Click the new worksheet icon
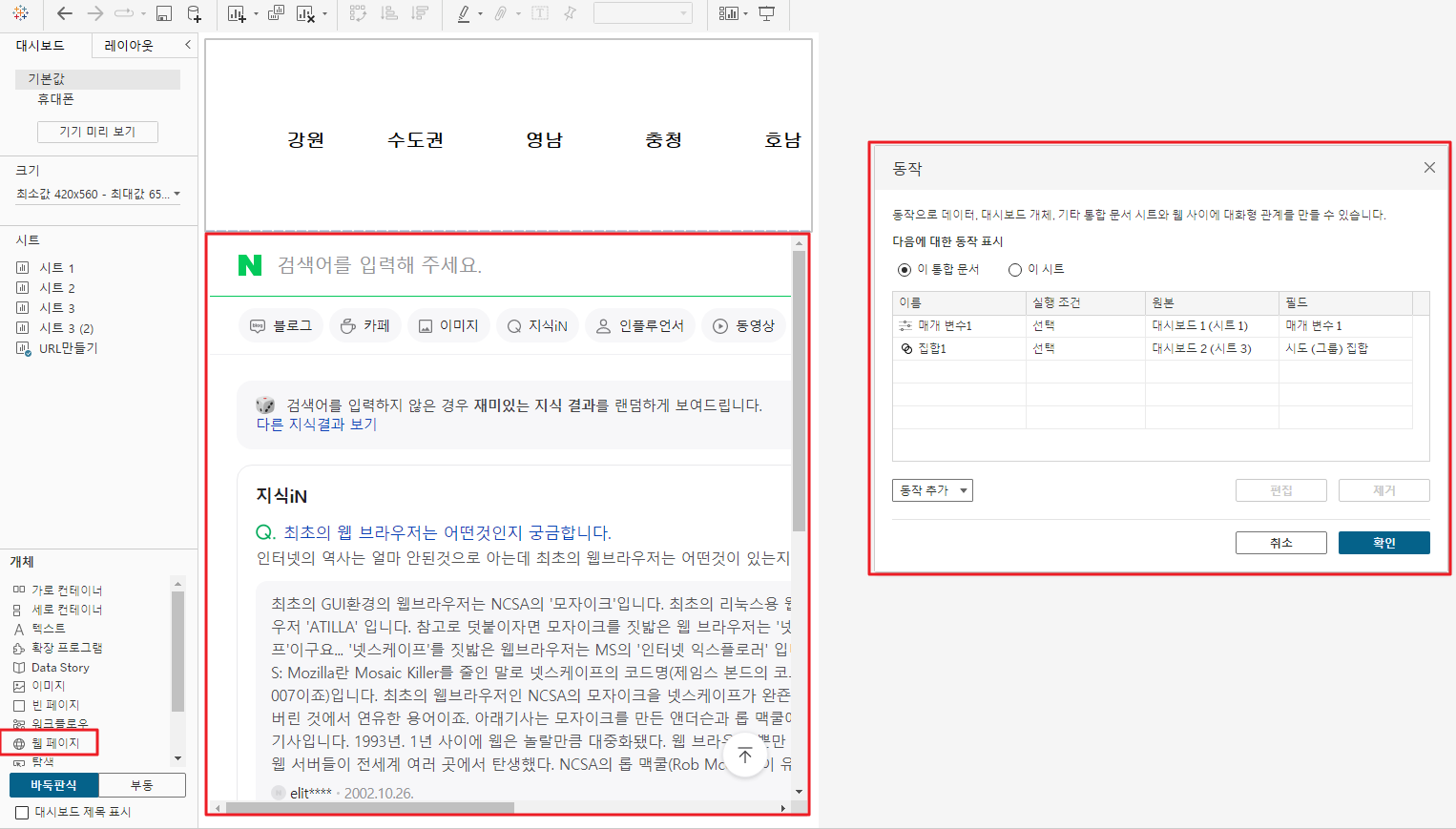Viewport: 1456px width, 829px height. pyautogui.click(x=237, y=13)
